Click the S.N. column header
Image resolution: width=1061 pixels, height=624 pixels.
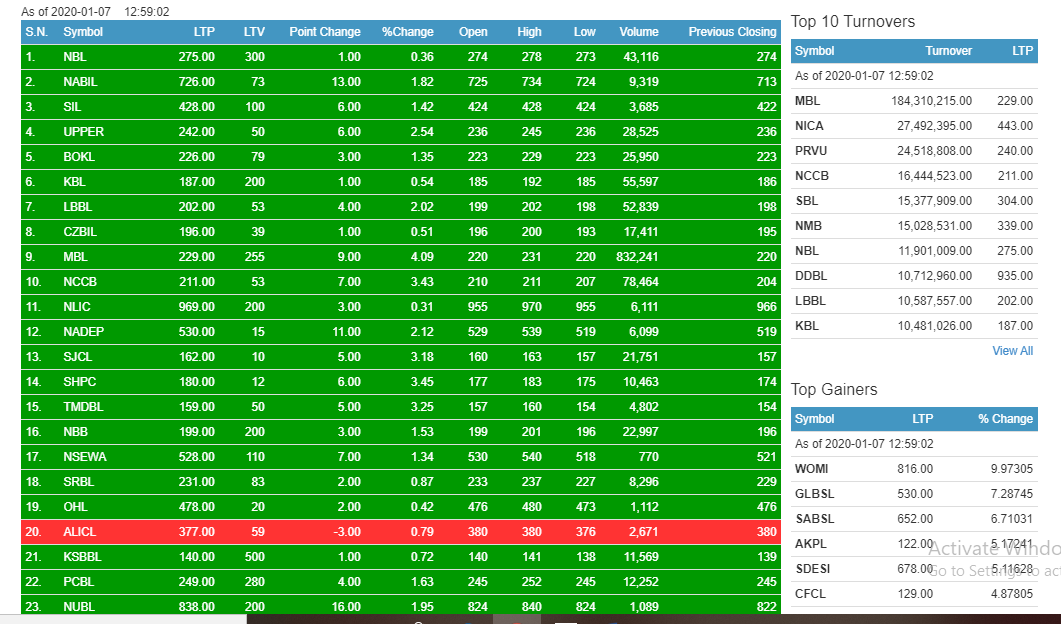(x=37, y=32)
